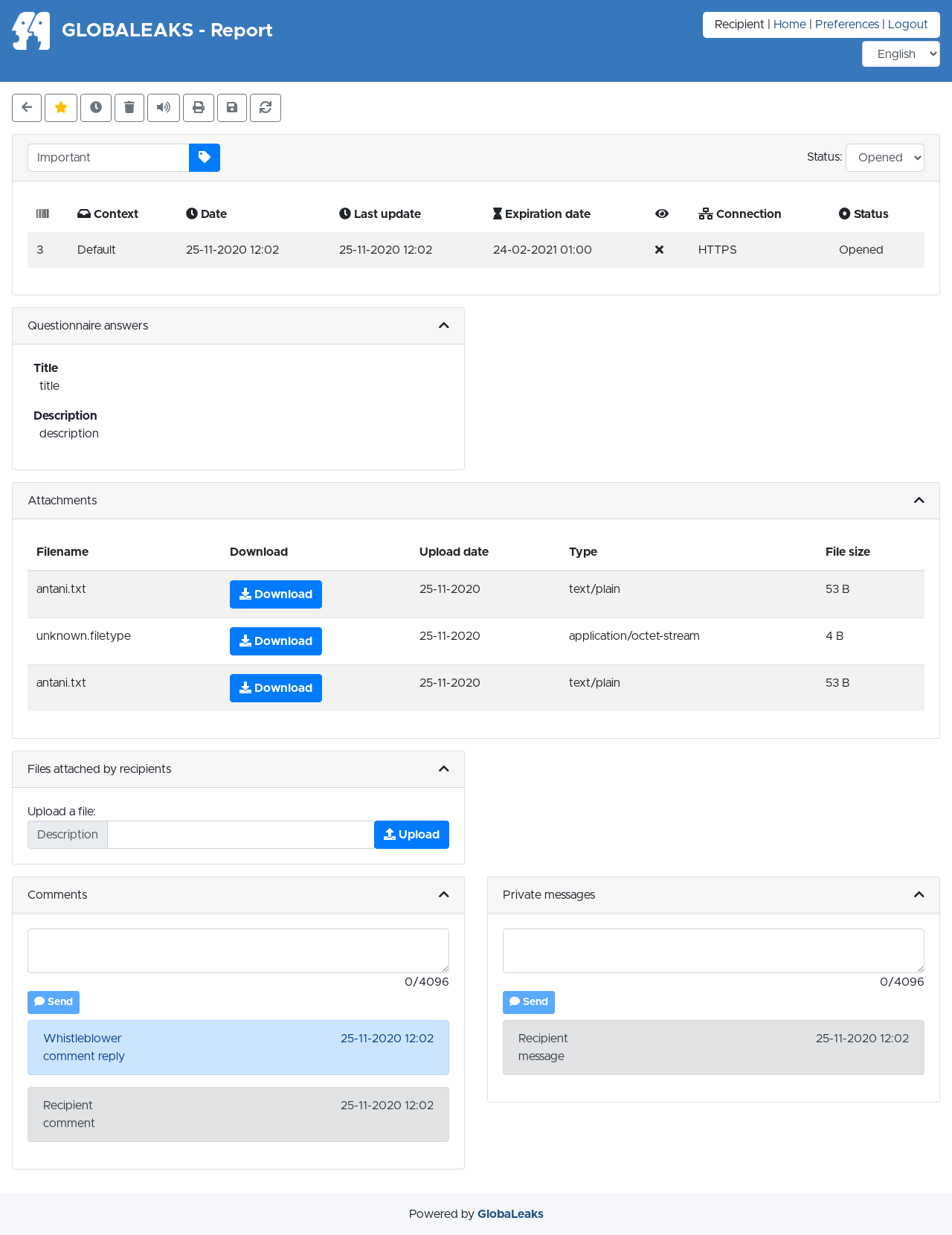Click the Comments text area
Viewport: 952px width, 1235px height.
(x=238, y=951)
